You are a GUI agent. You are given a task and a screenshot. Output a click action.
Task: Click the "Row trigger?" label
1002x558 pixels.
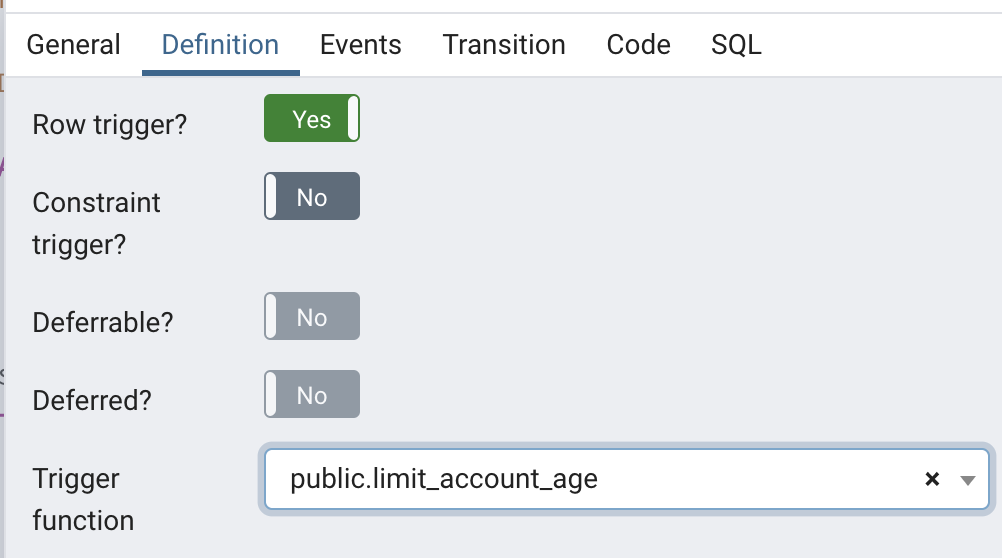point(110,125)
